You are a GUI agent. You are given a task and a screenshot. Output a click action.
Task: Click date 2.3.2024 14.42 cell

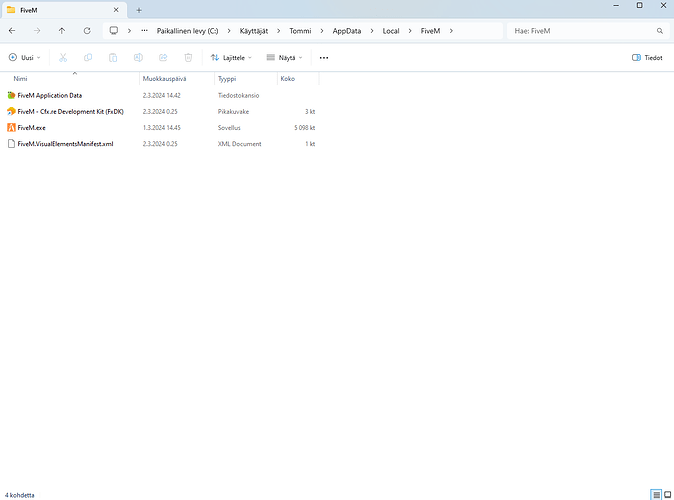(162, 95)
